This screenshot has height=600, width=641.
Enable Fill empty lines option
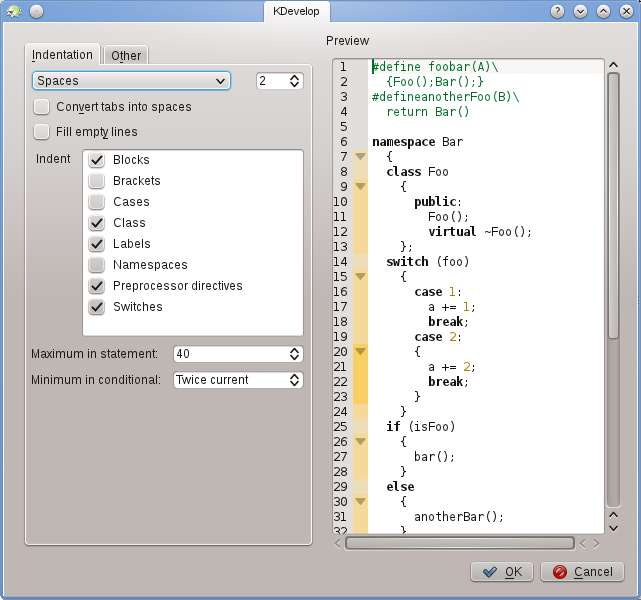tap(42, 132)
